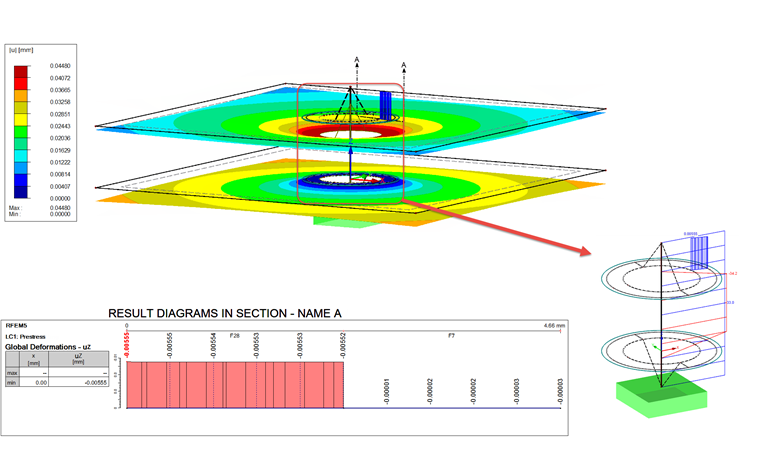
Task: Select the 'max' row label in the table
Action: [x=12, y=373]
